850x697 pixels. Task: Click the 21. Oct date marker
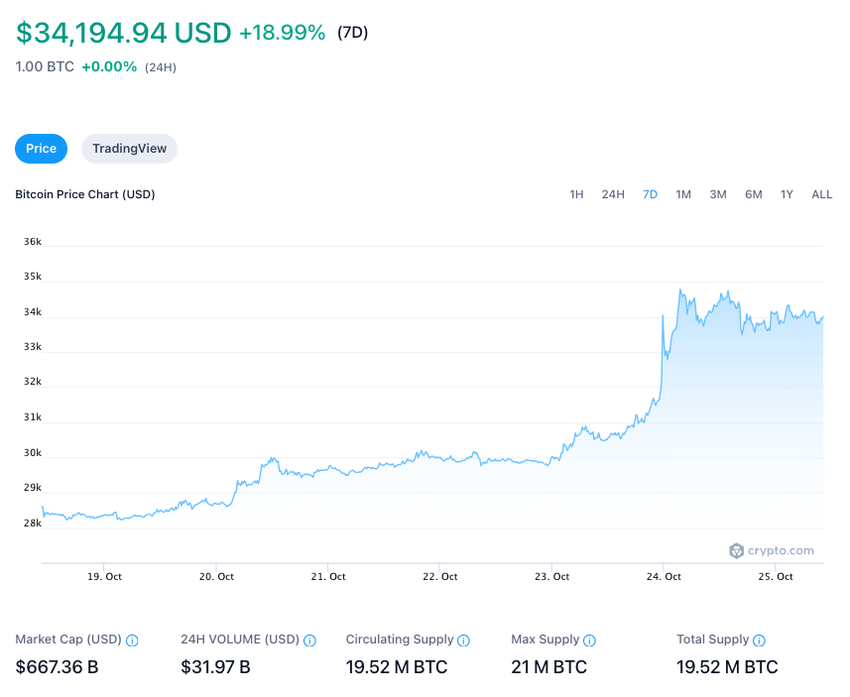click(x=329, y=577)
